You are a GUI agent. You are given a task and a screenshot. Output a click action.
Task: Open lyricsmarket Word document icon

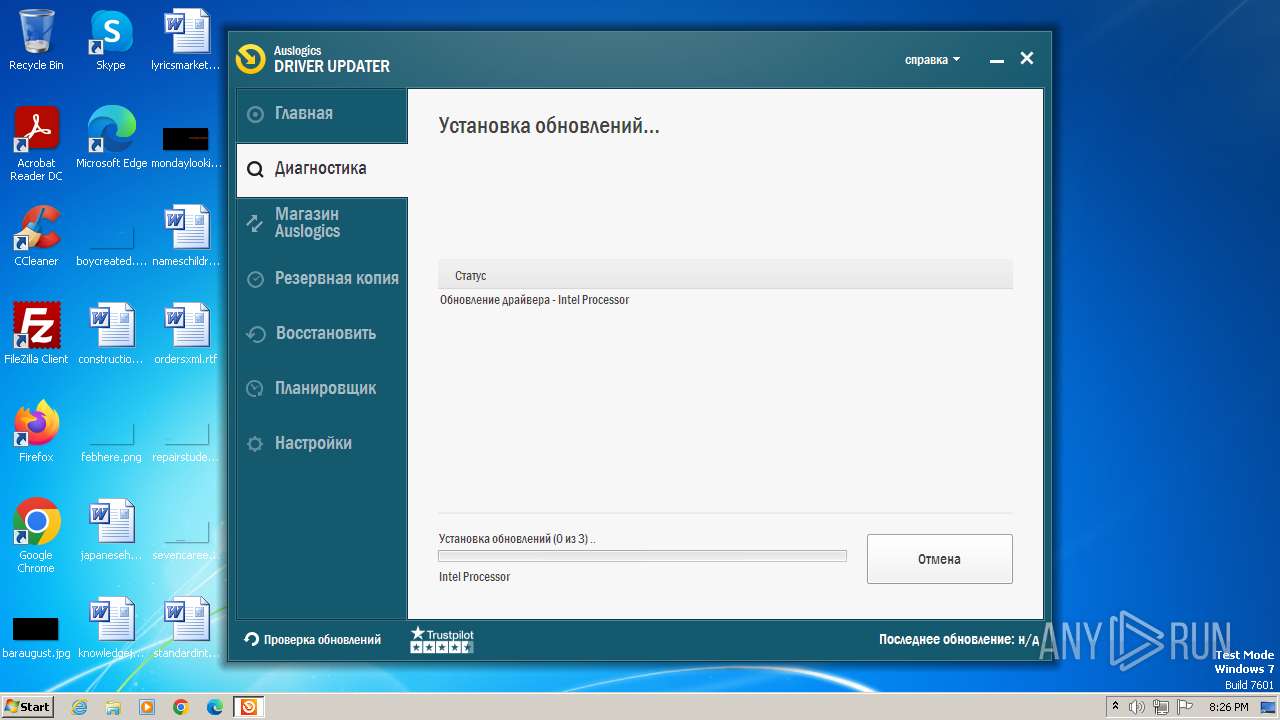point(186,40)
